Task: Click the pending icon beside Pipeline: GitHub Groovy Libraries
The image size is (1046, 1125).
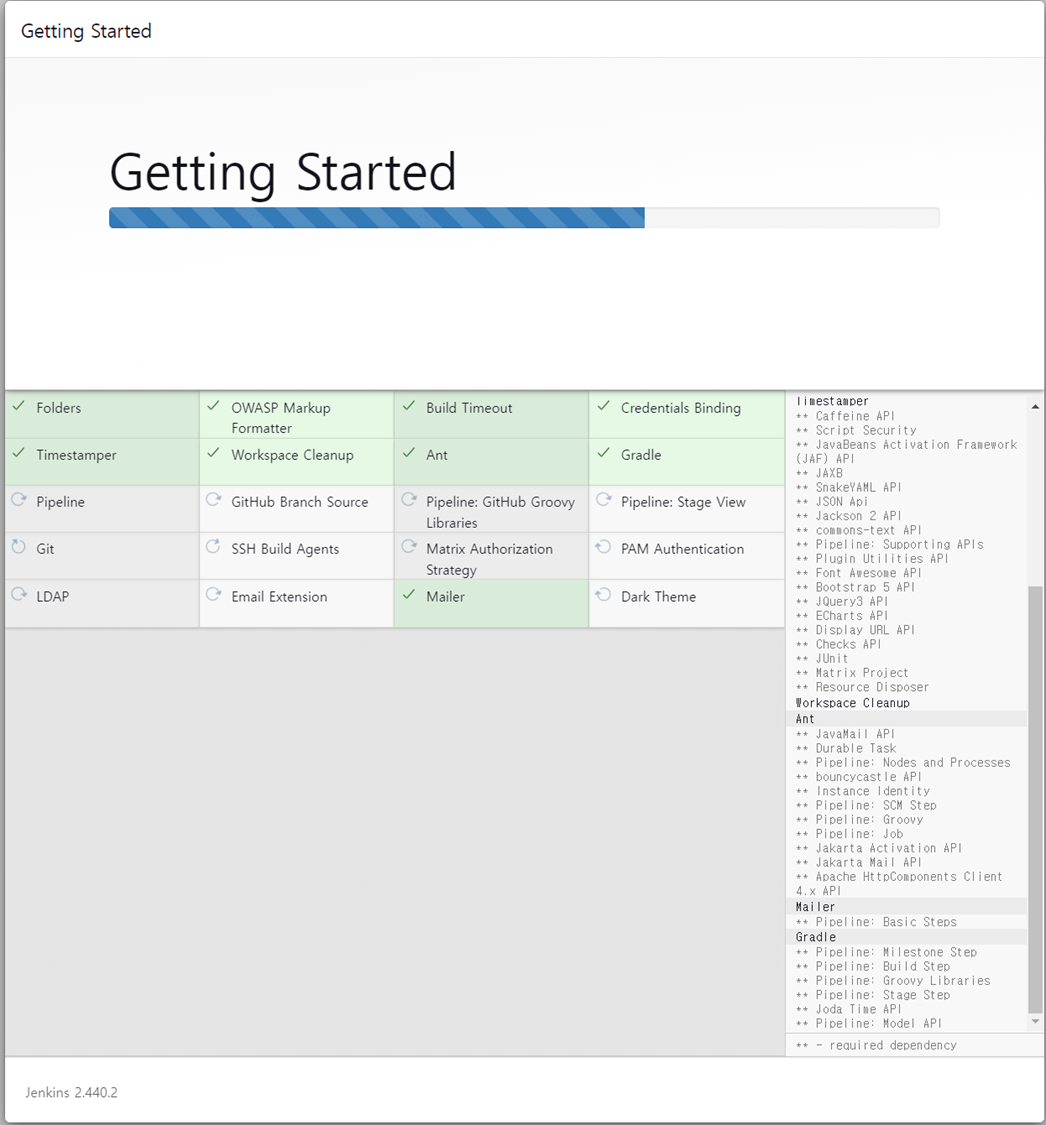Action: (x=409, y=500)
